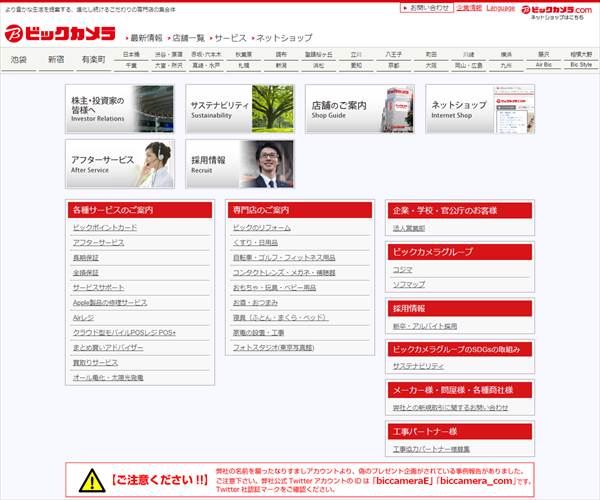Image resolution: width=600 pixels, height=500 pixels.
Task: Select the 立川 store tab
Action: pyautogui.click(x=356, y=54)
